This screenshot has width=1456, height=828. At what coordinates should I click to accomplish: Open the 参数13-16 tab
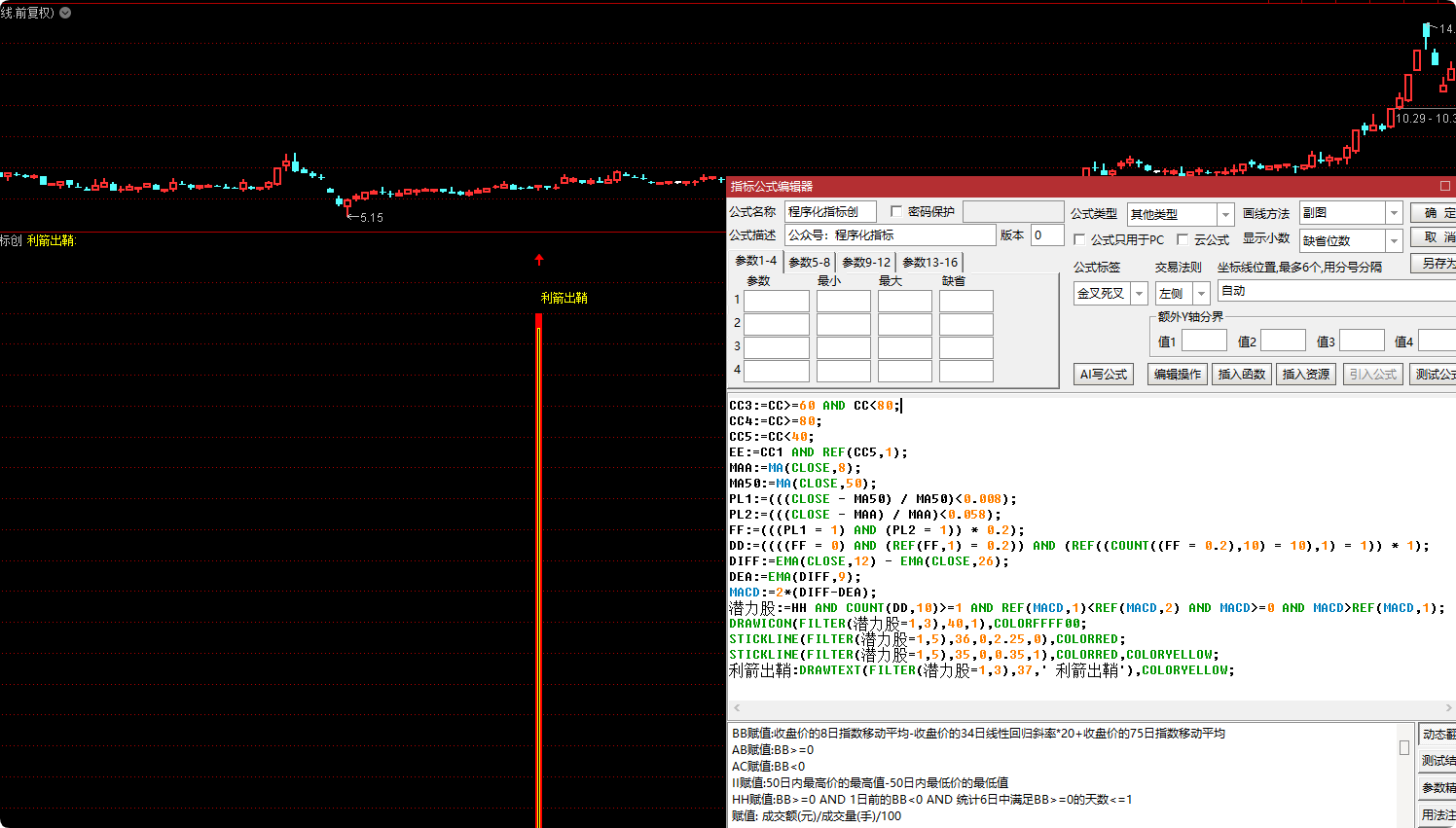coord(929,262)
